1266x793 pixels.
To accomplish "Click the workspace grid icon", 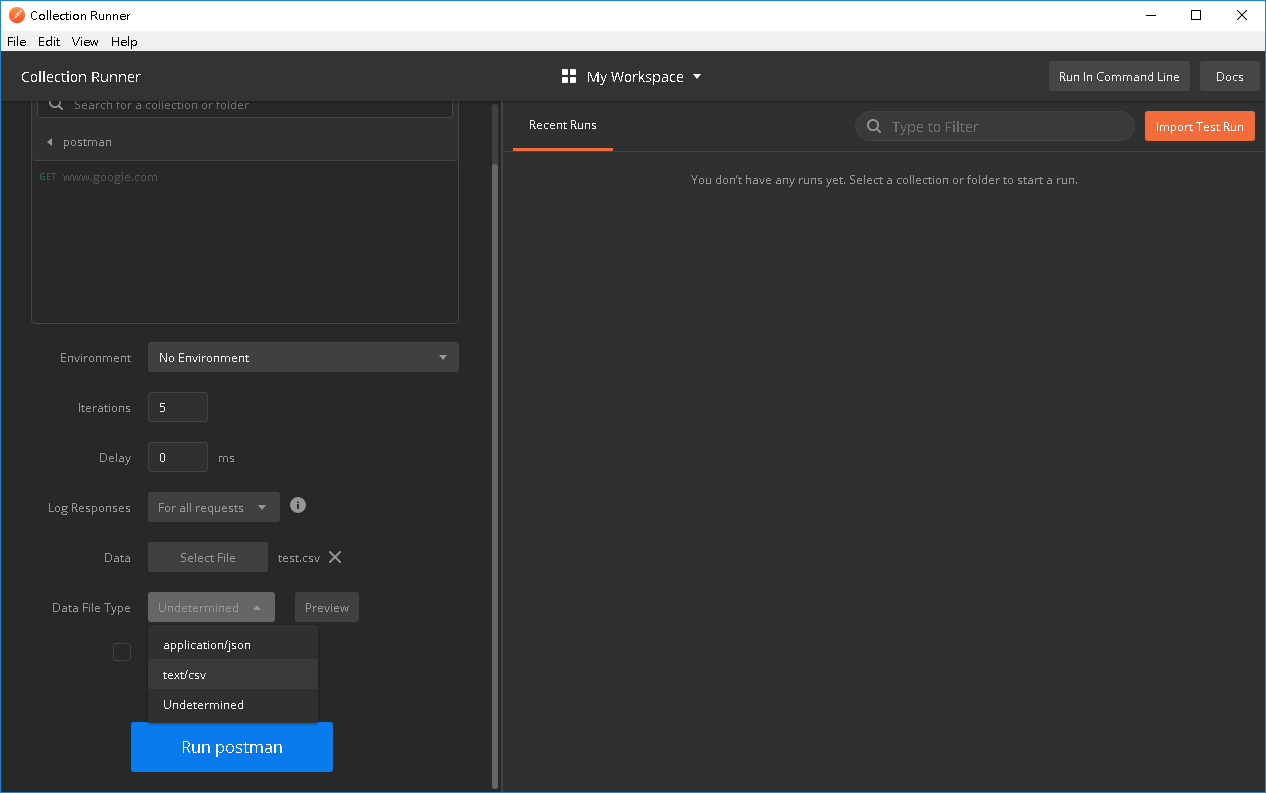I will pos(569,77).
